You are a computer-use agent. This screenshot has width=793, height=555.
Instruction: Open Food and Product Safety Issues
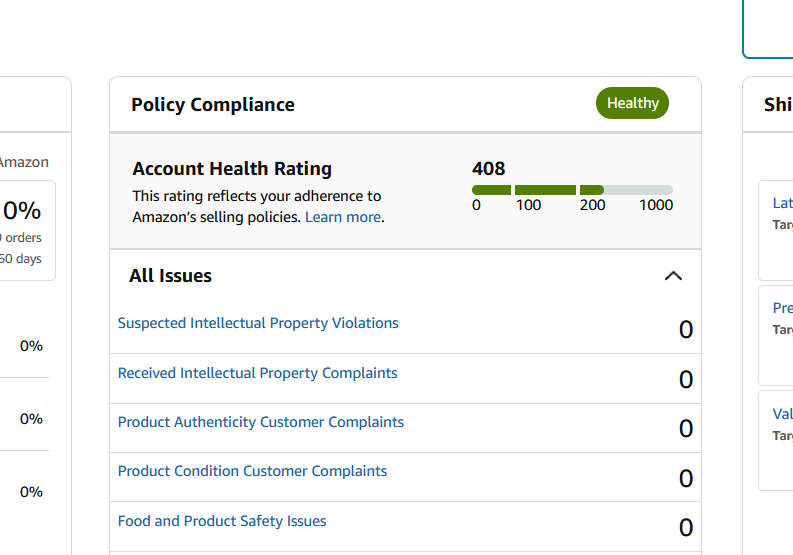[x=222, y=521]
